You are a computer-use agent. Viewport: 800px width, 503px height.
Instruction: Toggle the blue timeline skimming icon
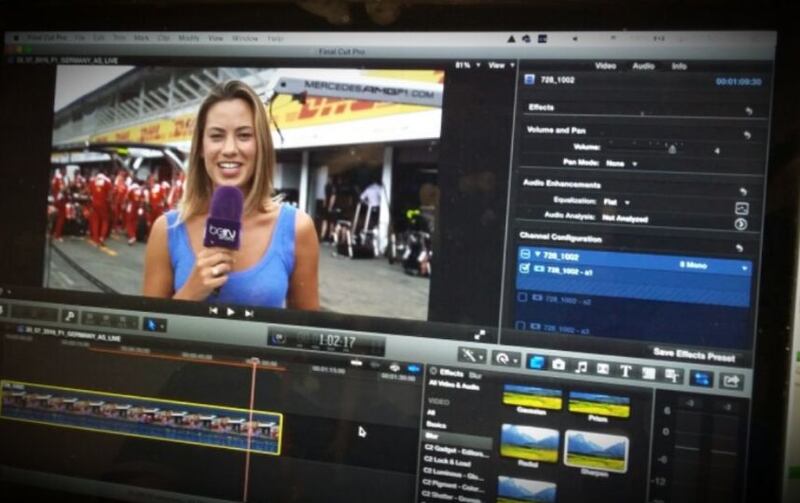(x=414, y=368)
